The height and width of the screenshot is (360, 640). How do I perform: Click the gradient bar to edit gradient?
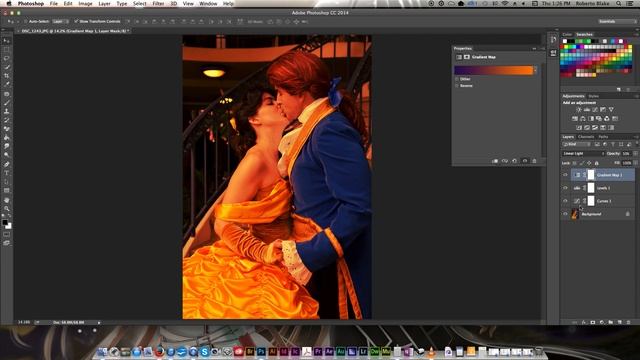click(x=493, y=70)
